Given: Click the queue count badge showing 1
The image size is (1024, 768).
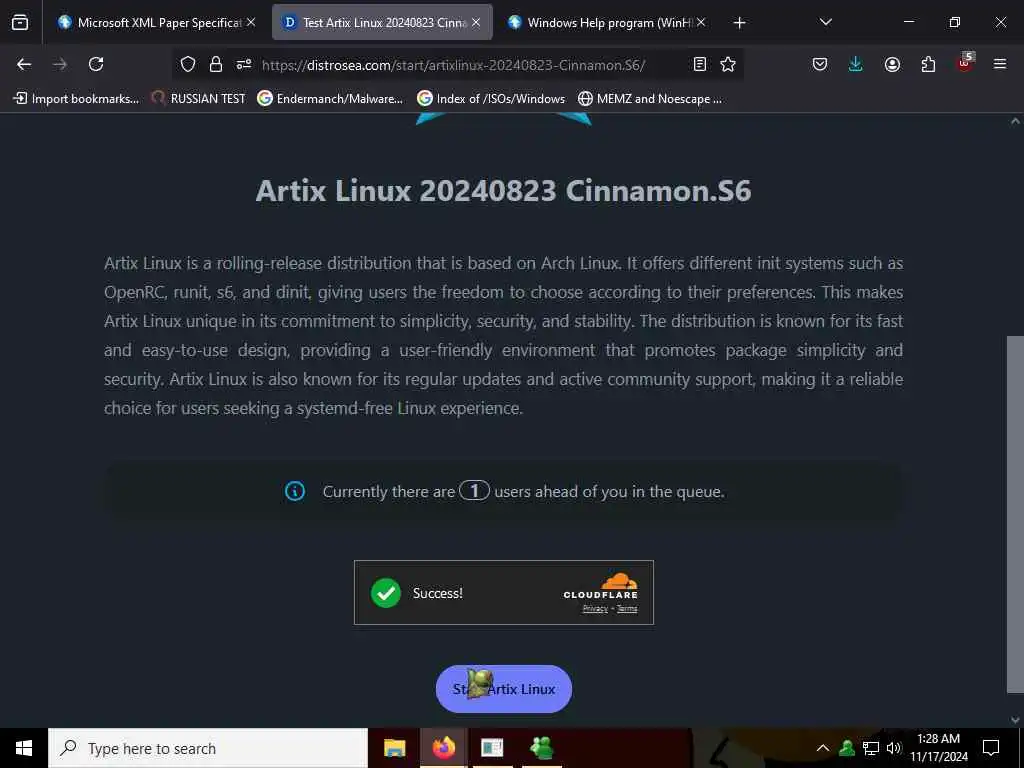Looking at the screenshot, I should 475,490.
